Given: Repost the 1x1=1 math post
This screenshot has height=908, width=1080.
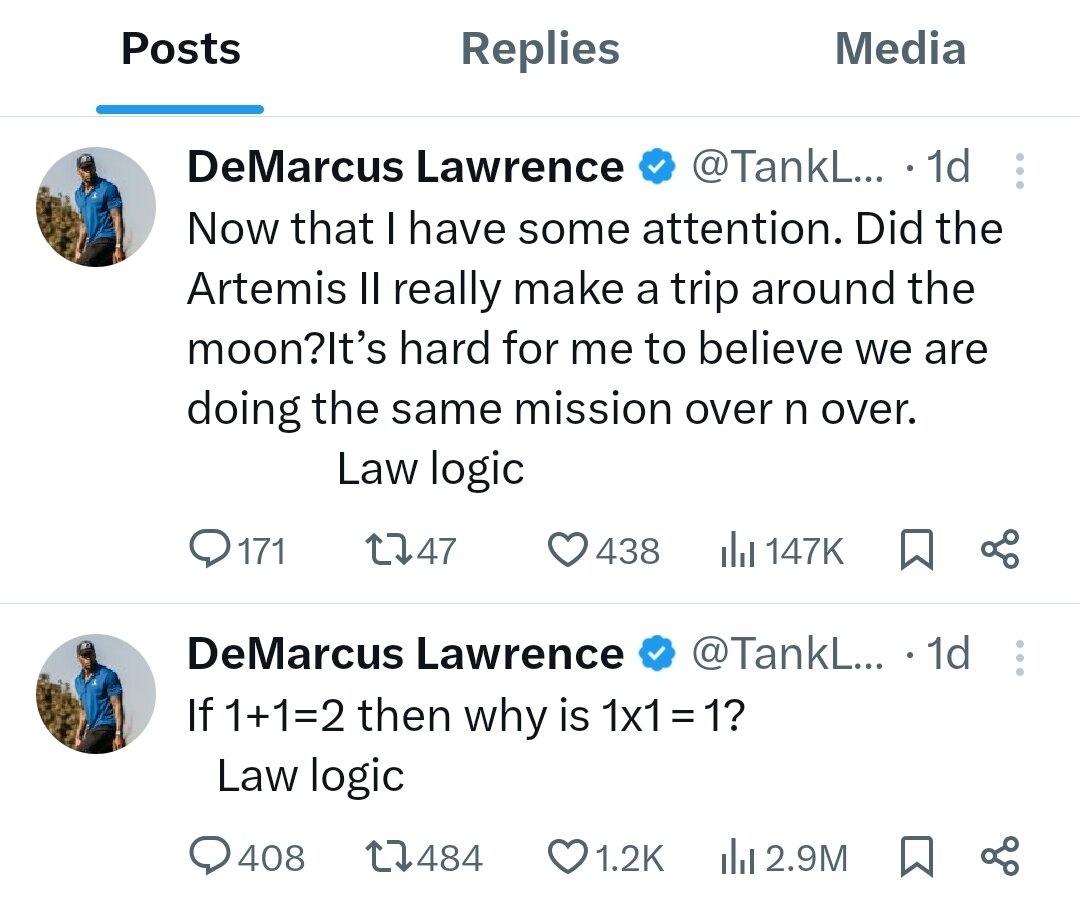Looking at the screenshot, I should point(384,857).
